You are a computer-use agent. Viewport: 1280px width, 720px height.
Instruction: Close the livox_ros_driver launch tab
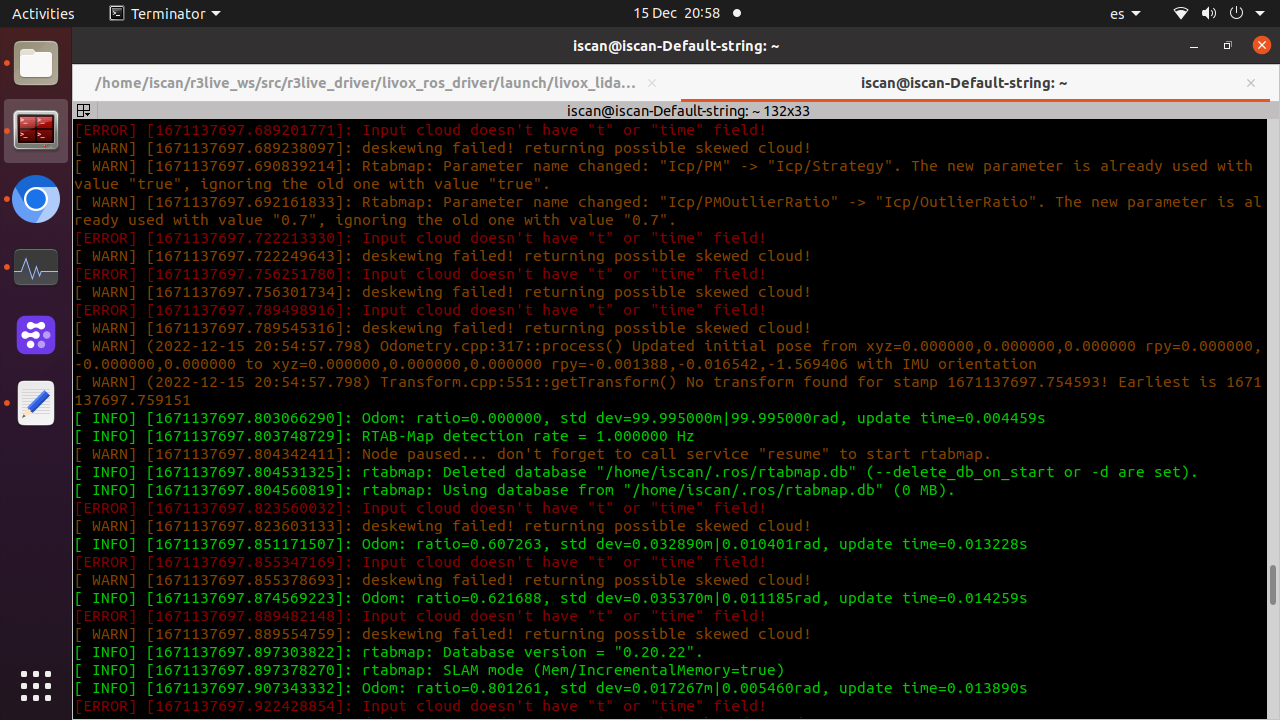(652, 83)
